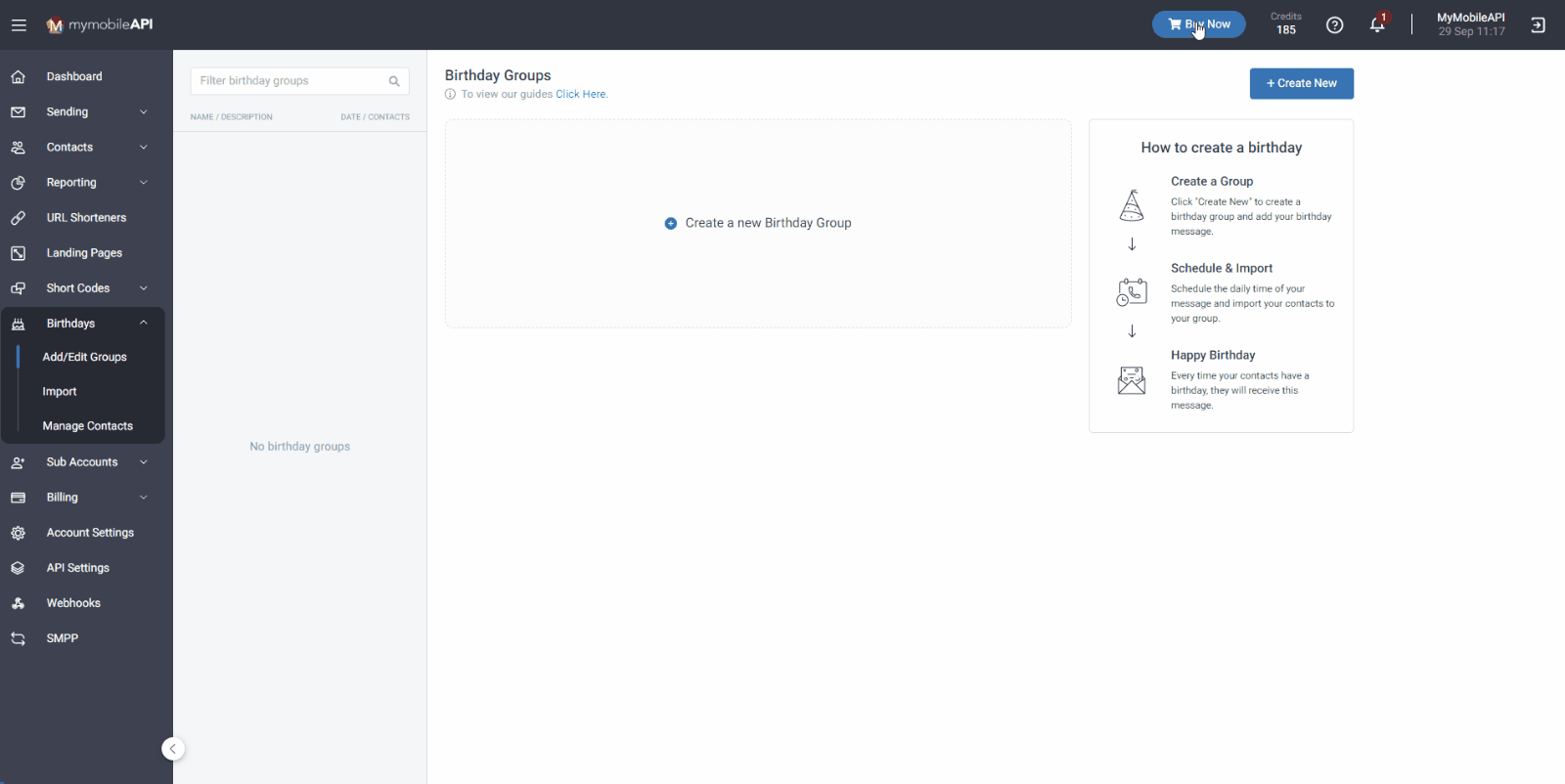Click the info icon beside guides text
Viewport: 1565px width, 784px height.
tap(450, 94)
